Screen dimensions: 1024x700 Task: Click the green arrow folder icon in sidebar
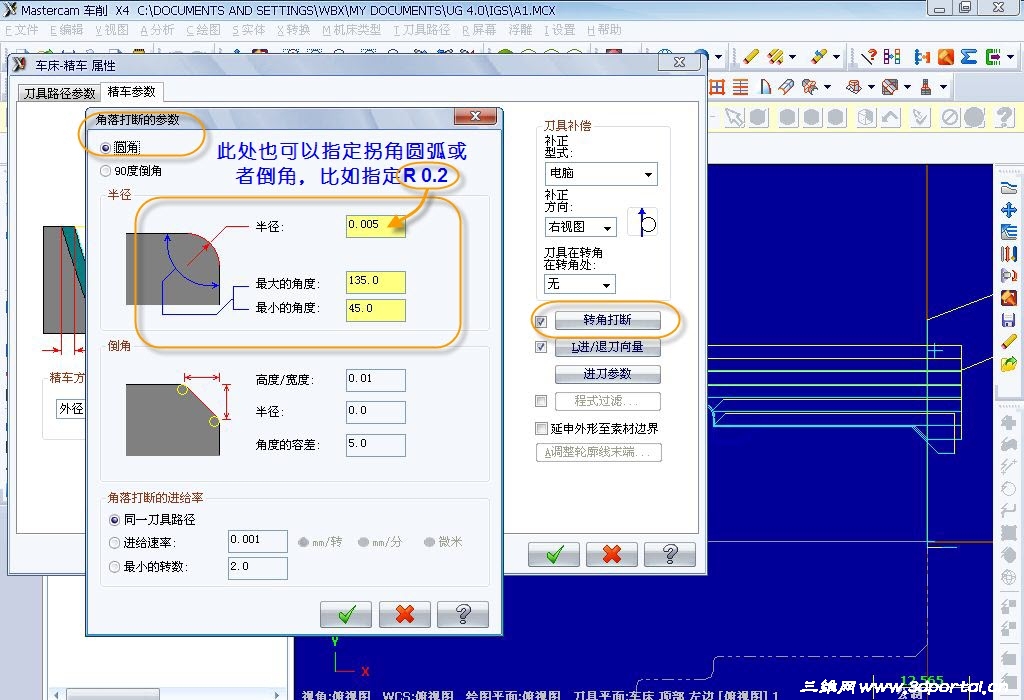tap(1008, 363)
